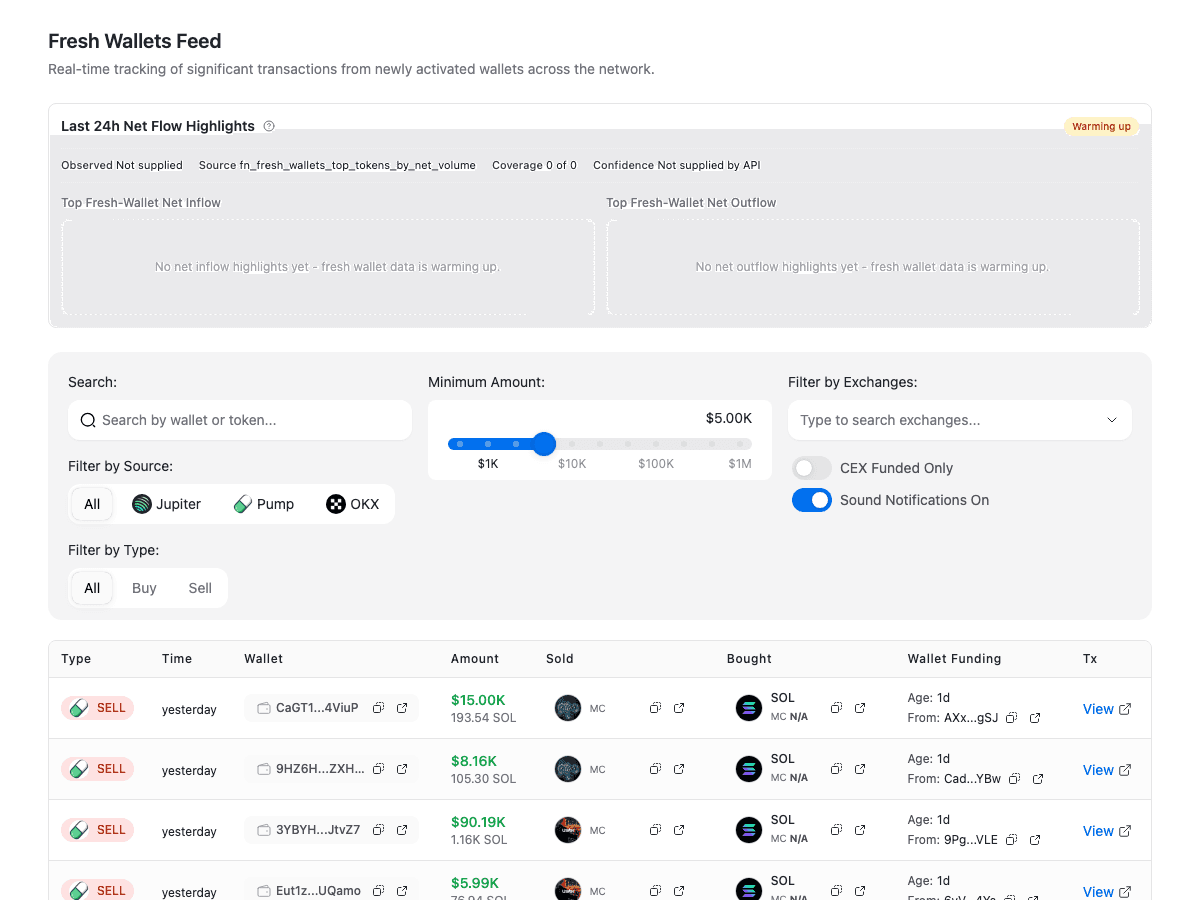The width and height of the screenshot is (1180, 900).
Task: Filter type by Sell
Action: click(x=199, y=588)
